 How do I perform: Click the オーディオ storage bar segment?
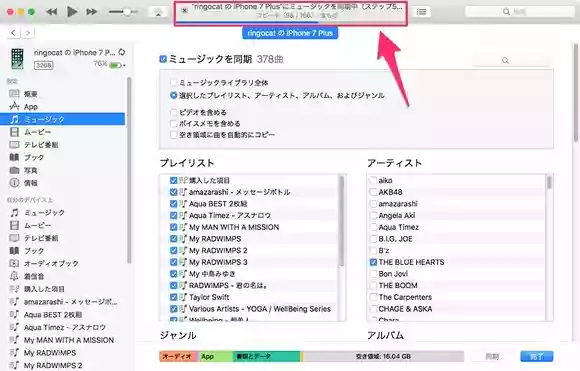coord(178,357)
